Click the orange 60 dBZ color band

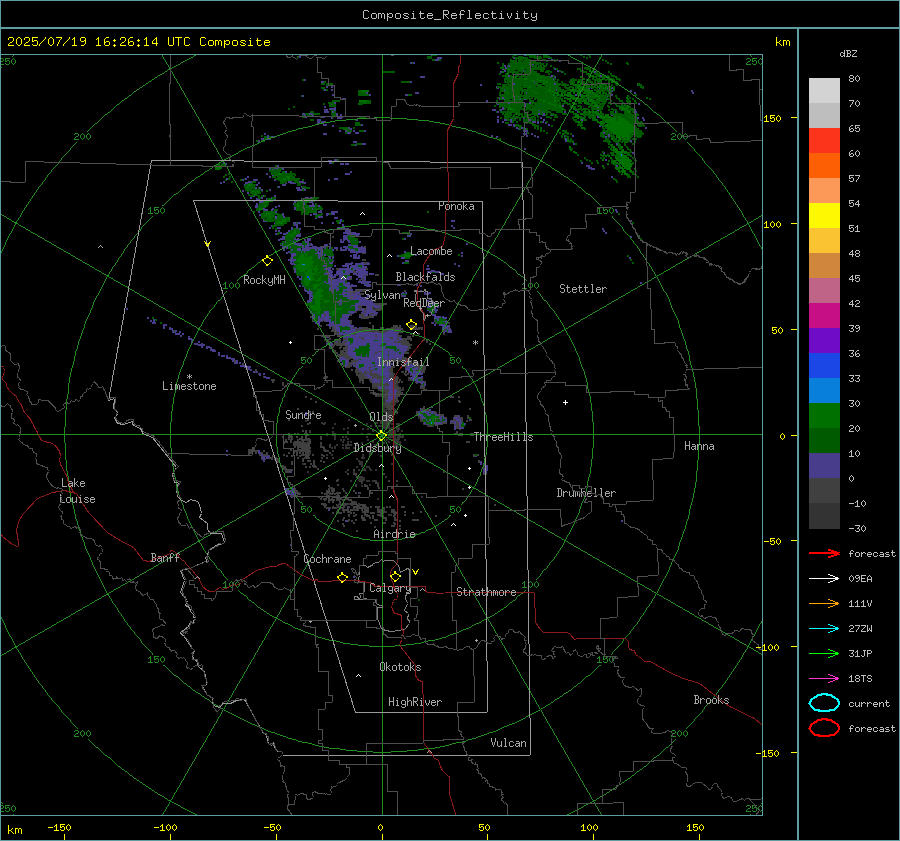point(824,165)
